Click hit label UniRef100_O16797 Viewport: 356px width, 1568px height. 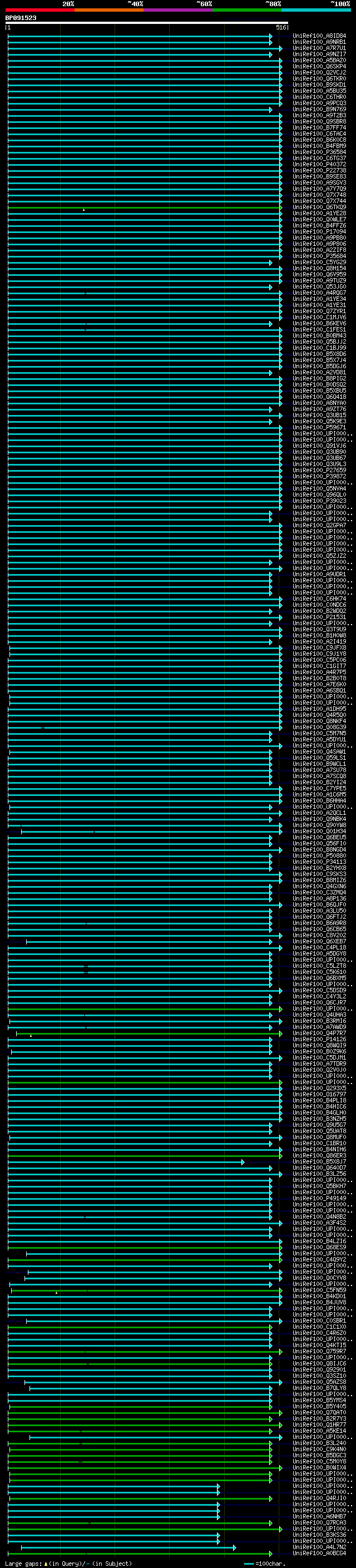(319, 1095)
